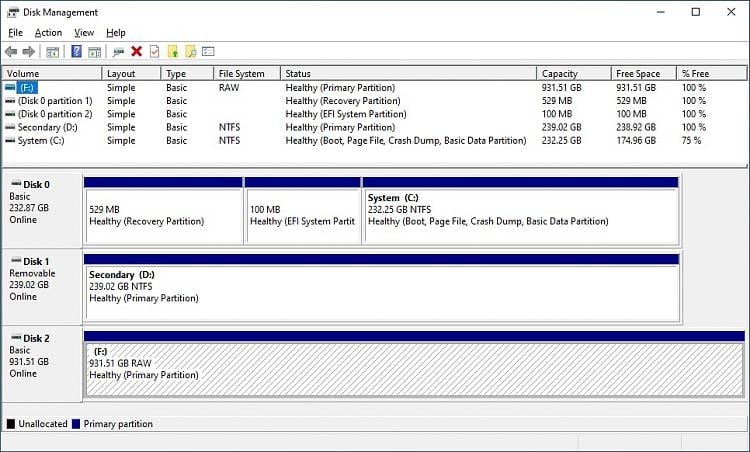Screen dimensions: 750x452
Task: Click the red X Delete toolbar icon
Action: pyautogui.click(x=137, y=51)
